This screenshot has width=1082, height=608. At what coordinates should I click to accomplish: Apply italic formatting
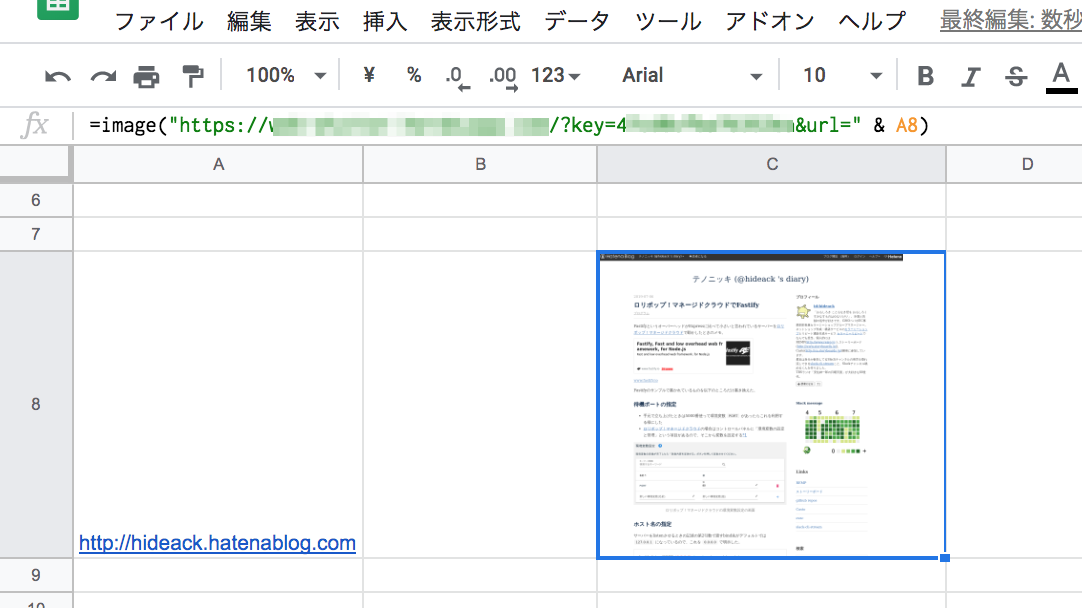[969, 75]
